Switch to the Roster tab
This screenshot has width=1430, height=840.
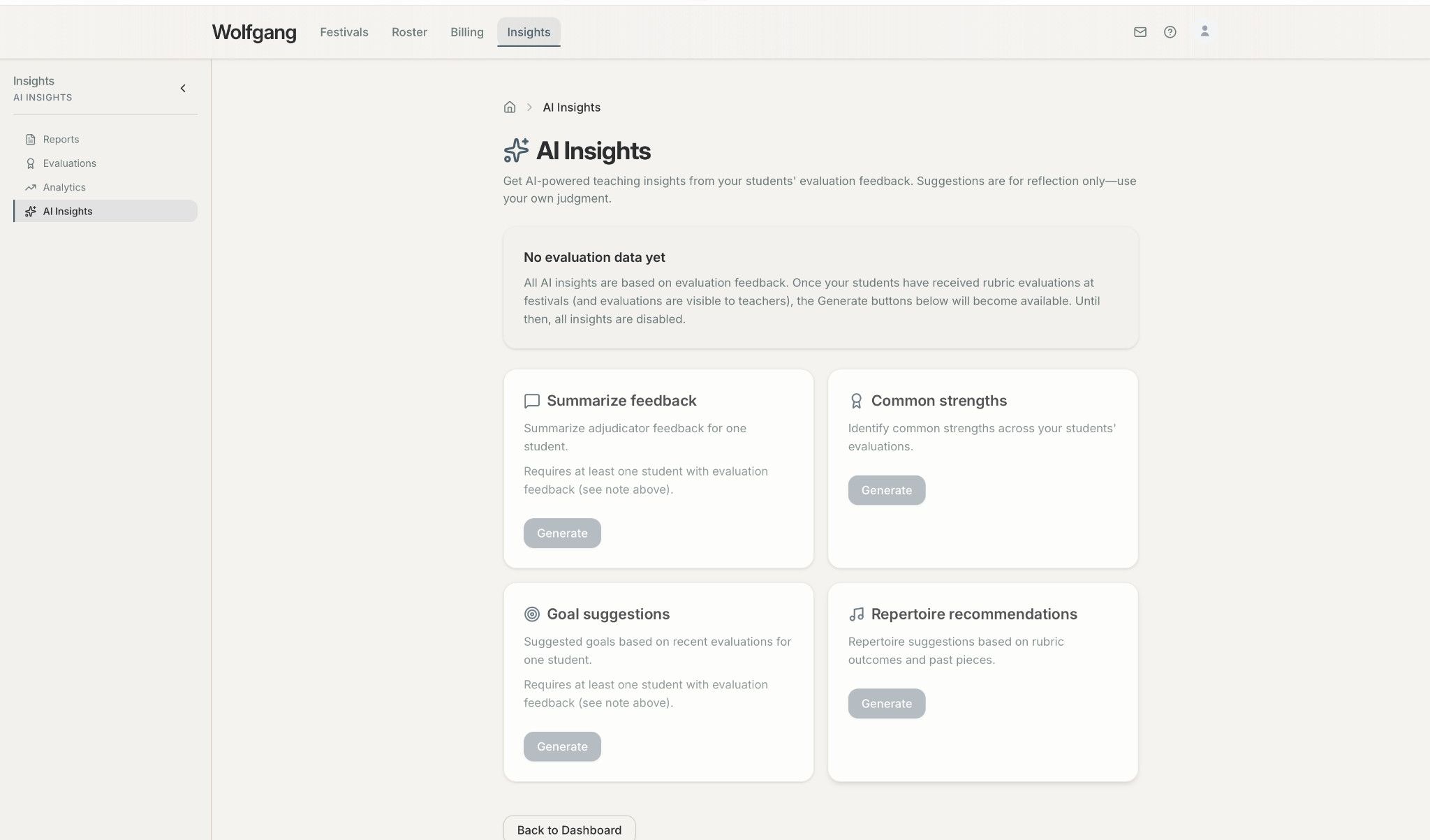409,32
